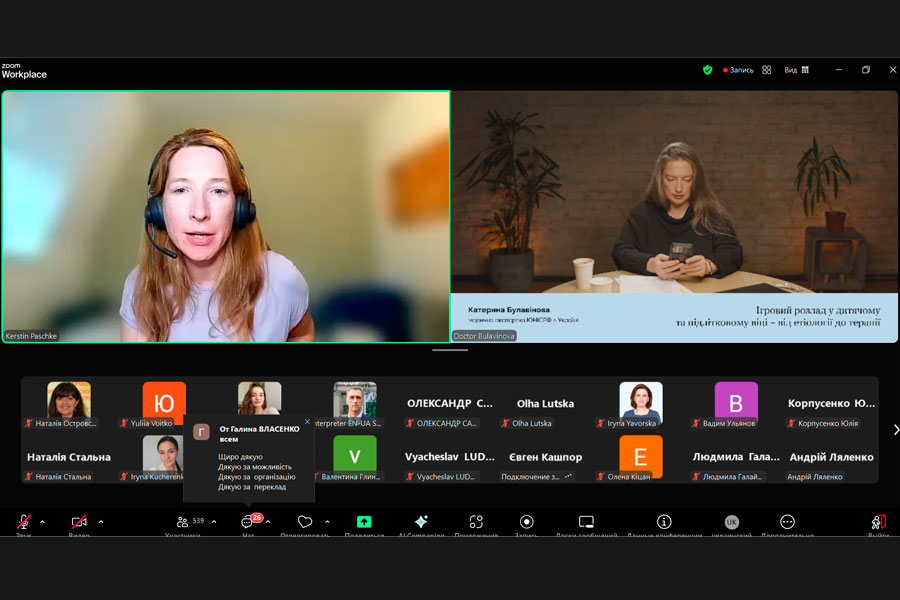Click the red Запись recording indicator

738,70
